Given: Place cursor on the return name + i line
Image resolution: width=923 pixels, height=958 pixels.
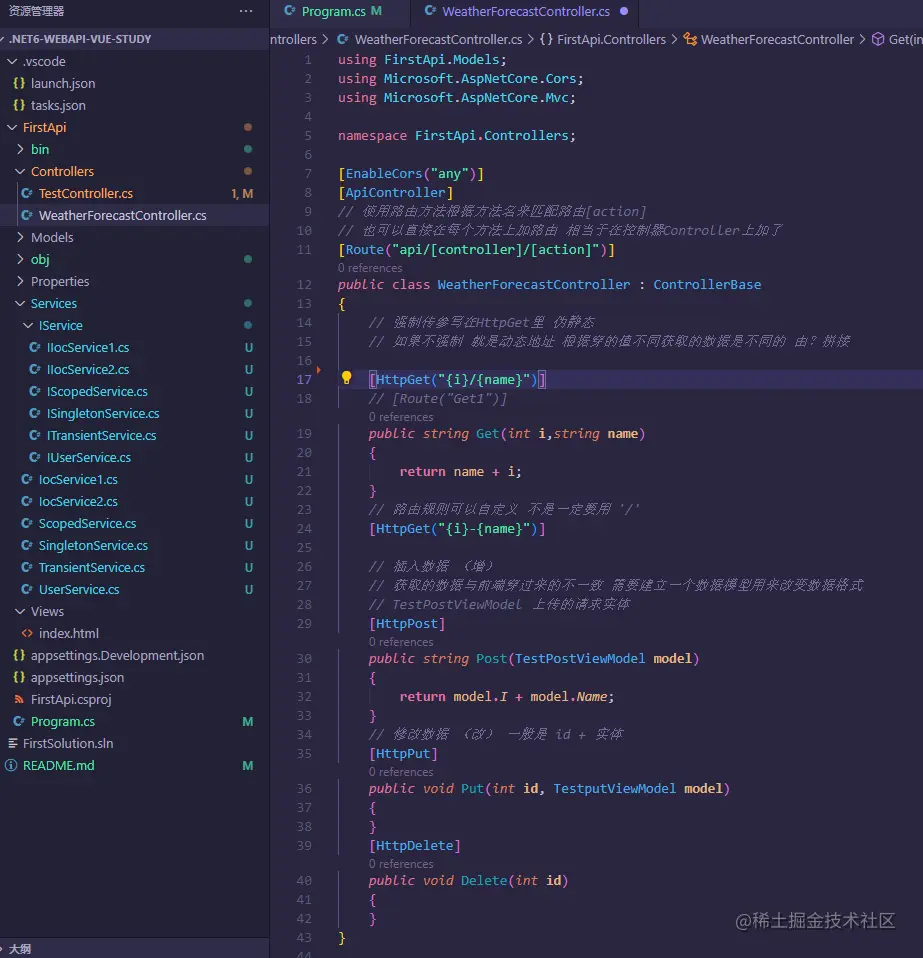Looking at the screenshot, I should tap(460, 471).
